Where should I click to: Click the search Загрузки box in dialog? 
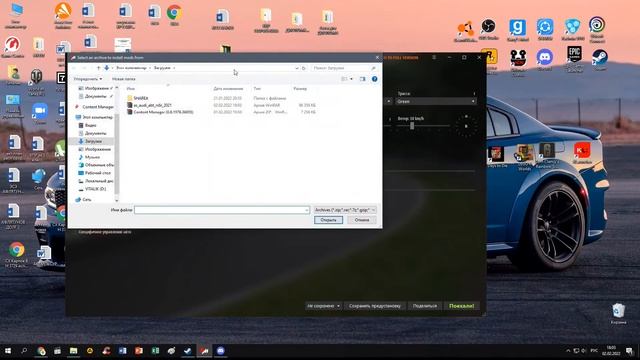(344, 68)
